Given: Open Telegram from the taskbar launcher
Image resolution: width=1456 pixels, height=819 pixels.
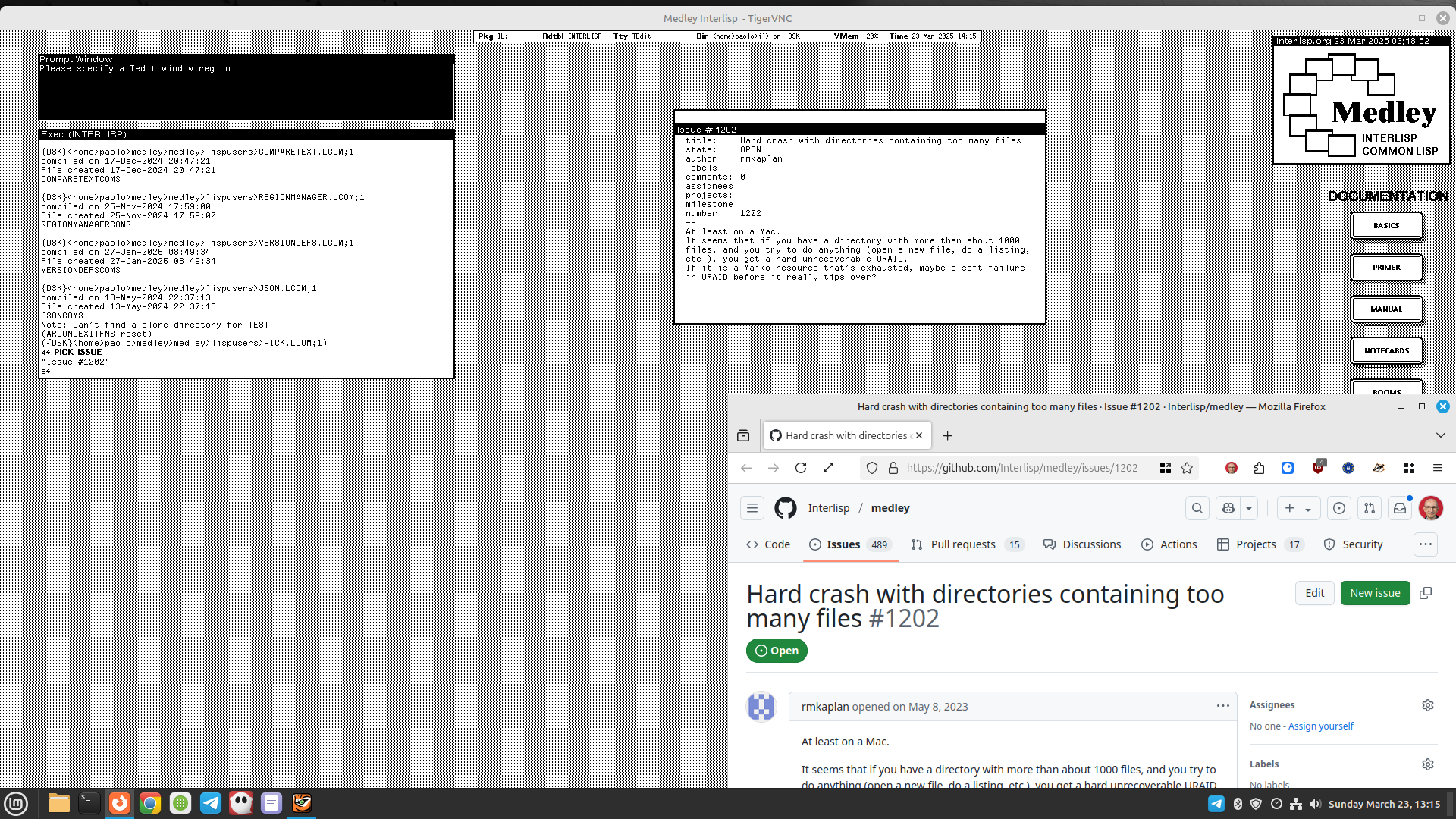Looking at the screenshot, I should click(211, 803).
